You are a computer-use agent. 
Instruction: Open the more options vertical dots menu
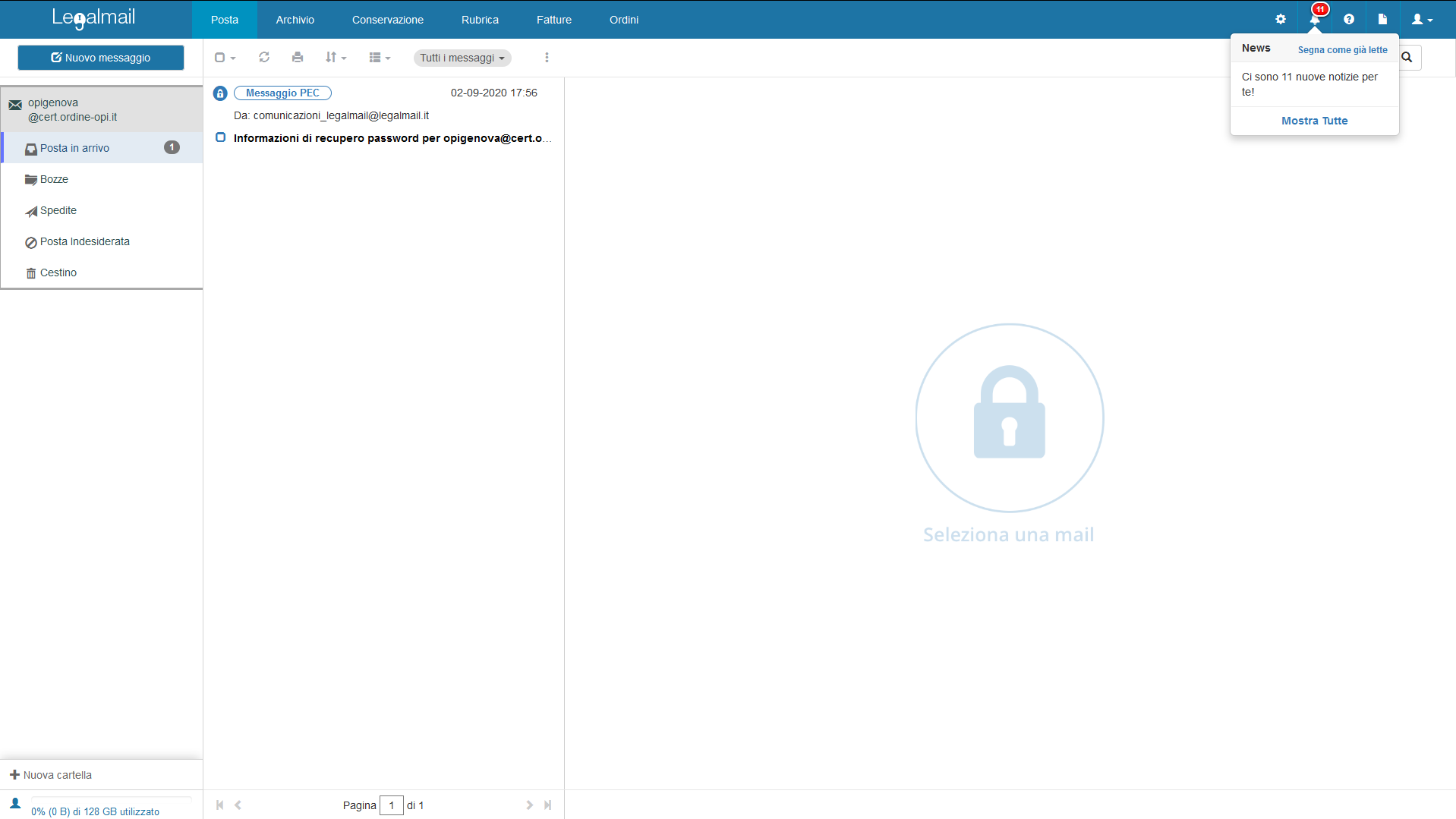[547, 58]
